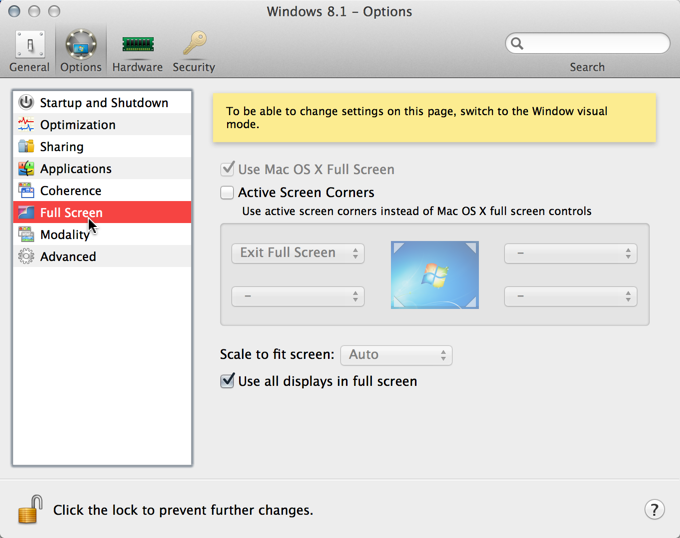Open the Exit Full Screen corner dropdown

coord(298,253)
